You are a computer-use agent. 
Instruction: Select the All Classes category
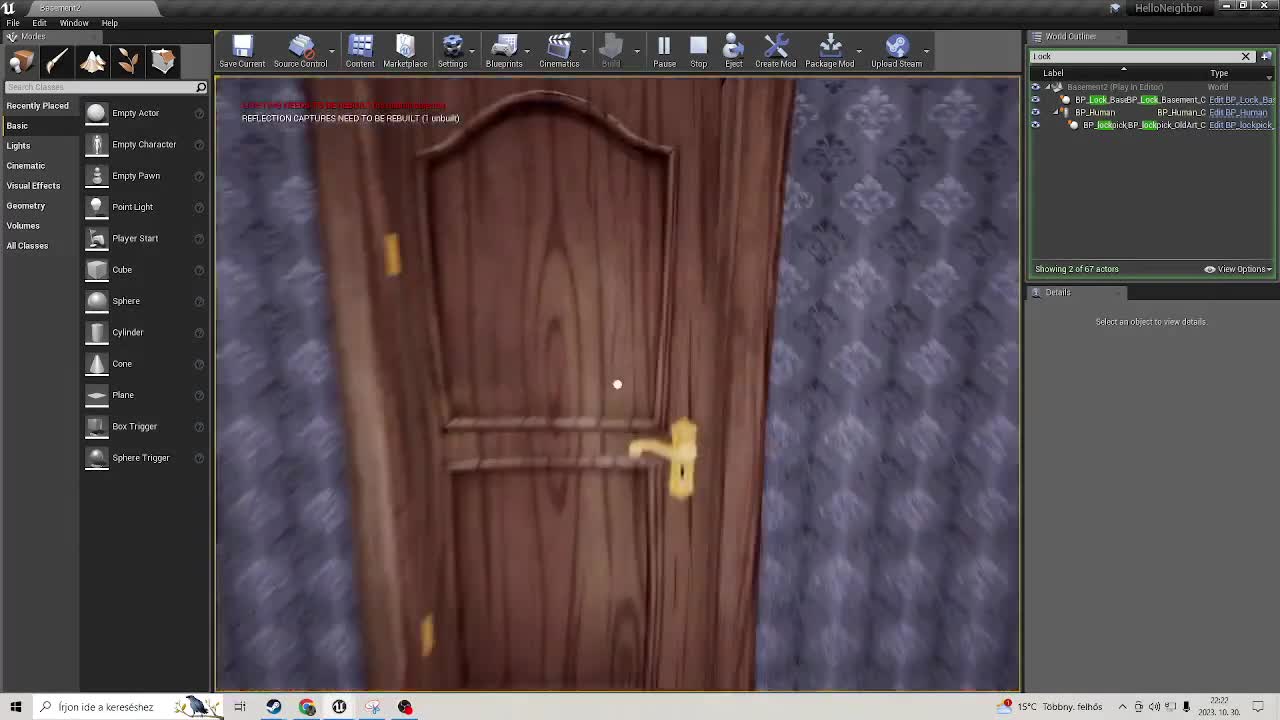tap(27, 246)
